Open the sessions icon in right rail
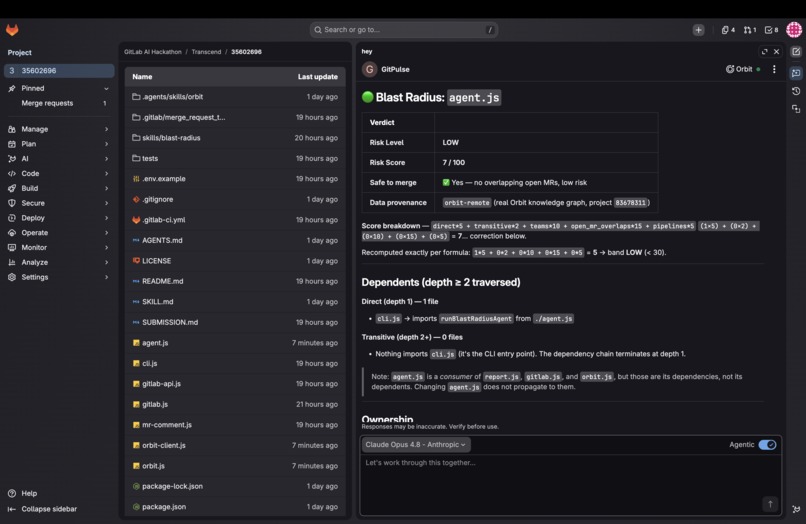This screenshot has height=524, width=806. (796, 109)
